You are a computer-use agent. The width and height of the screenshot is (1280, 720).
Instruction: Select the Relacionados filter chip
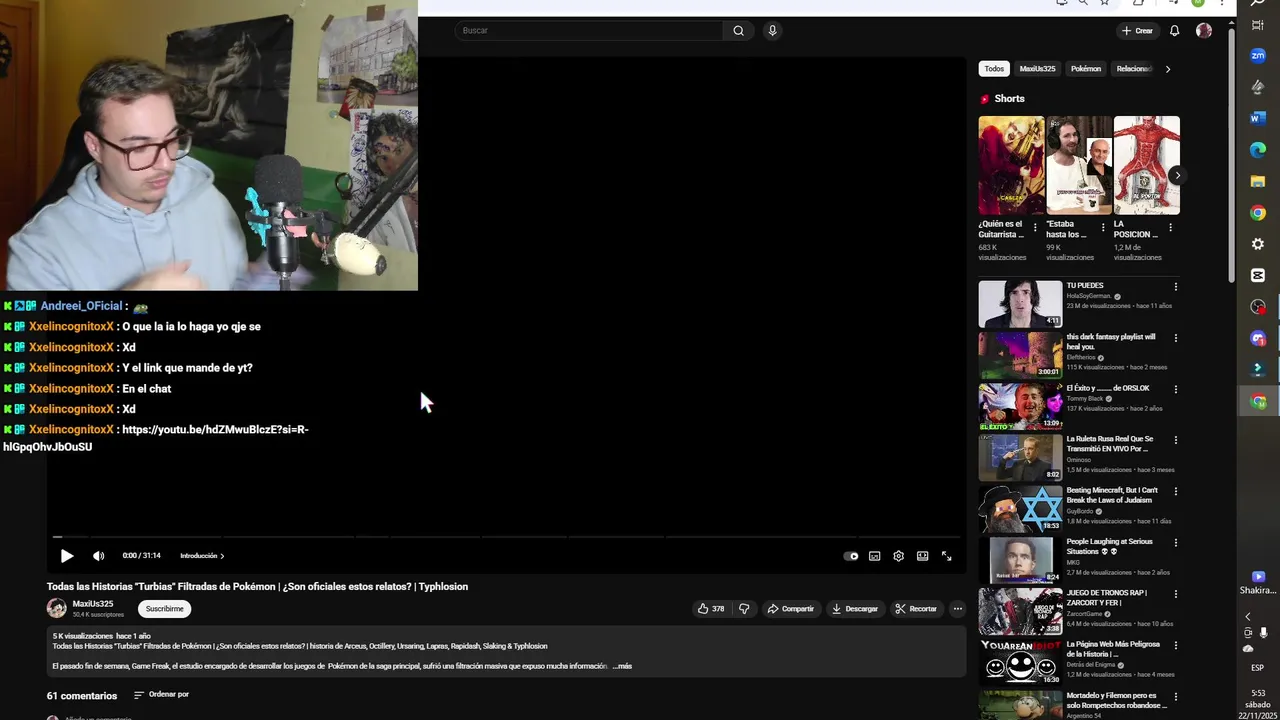(1132, 69)
